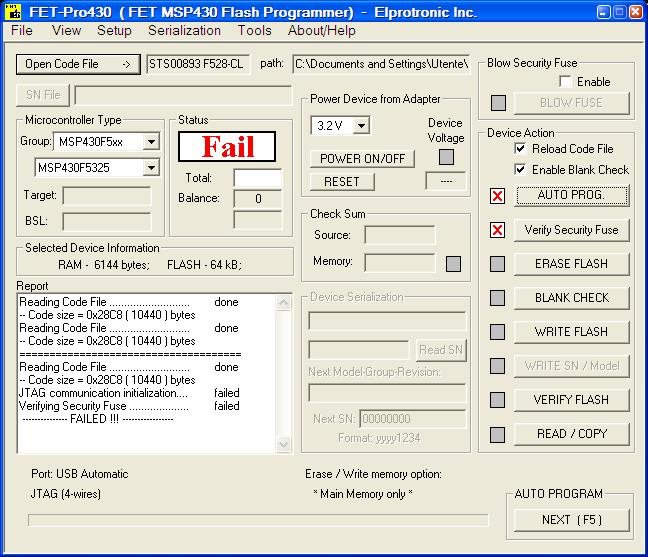Viewport: 648px width, 557px height.
Task: Open the View menu
Action: coord(66,31)
